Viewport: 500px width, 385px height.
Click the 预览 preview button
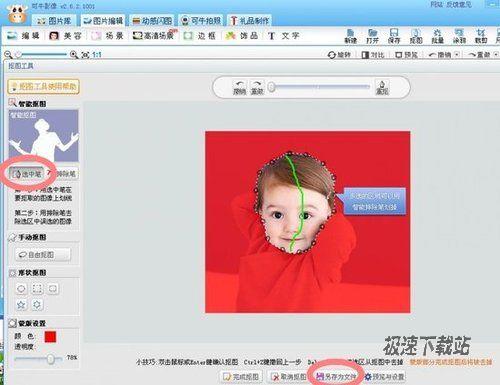pos(406,55)
